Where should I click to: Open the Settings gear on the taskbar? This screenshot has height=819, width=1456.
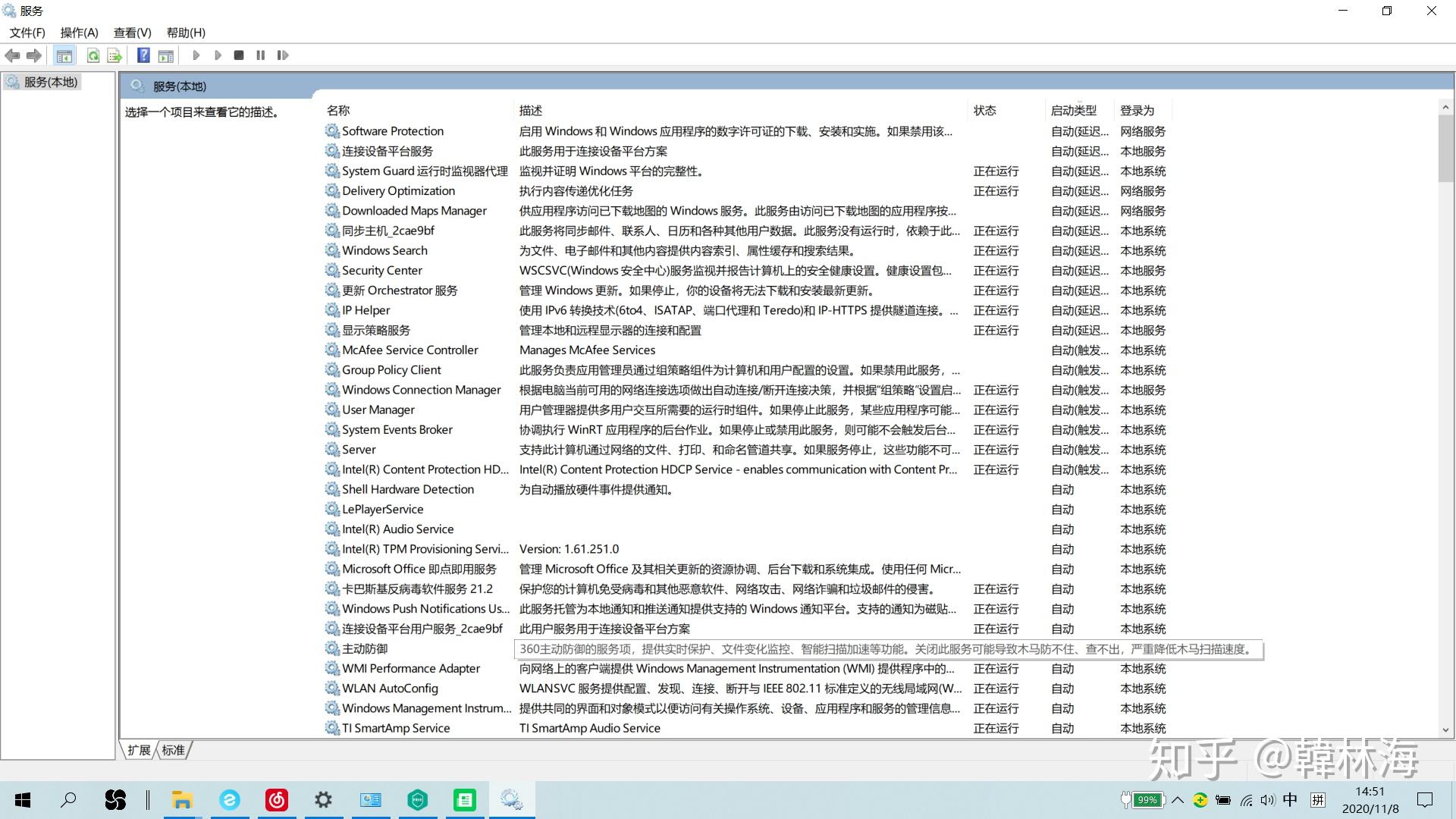324,800
